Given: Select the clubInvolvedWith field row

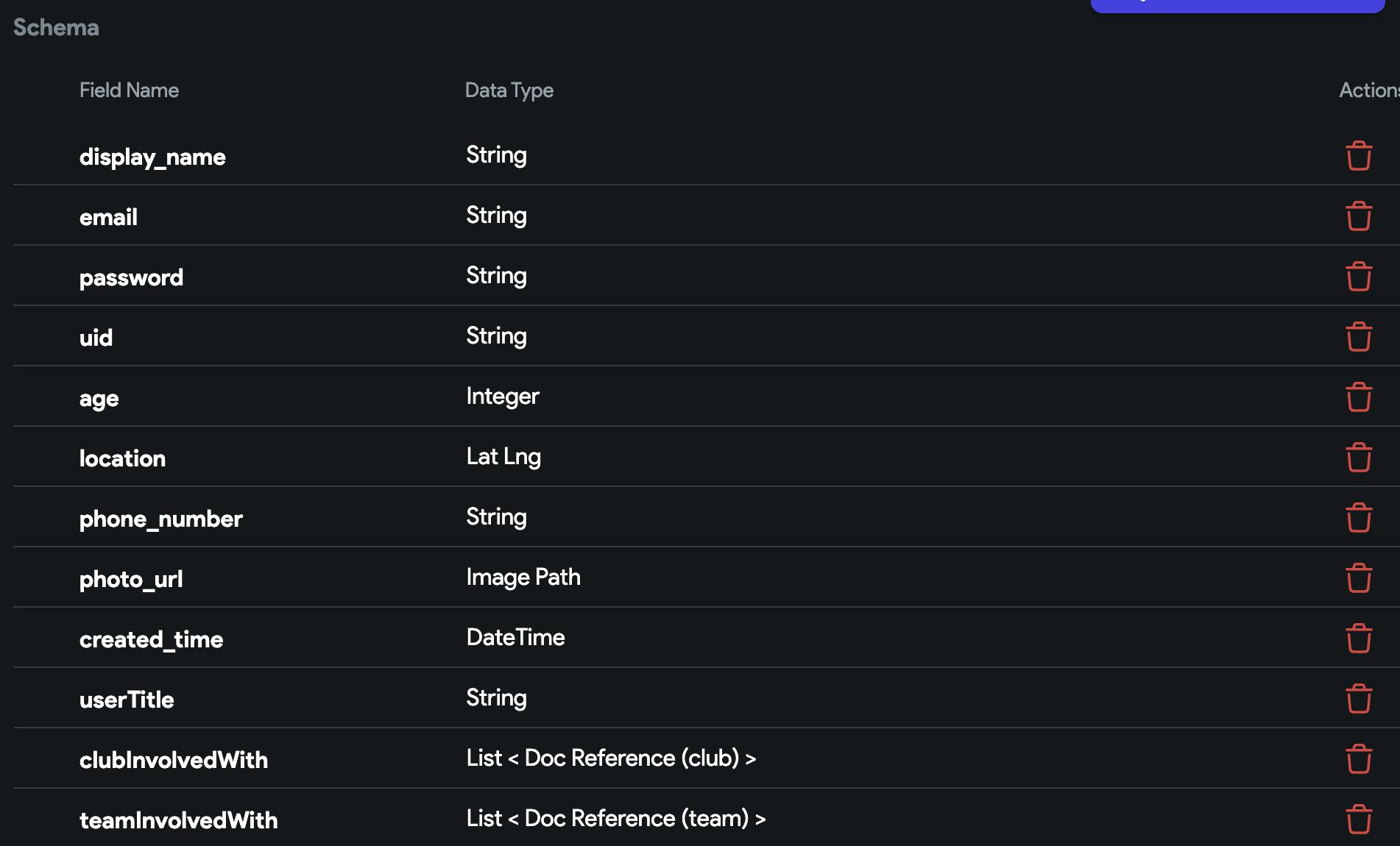Looking at the screenshot, I should (x=174, y=760).
